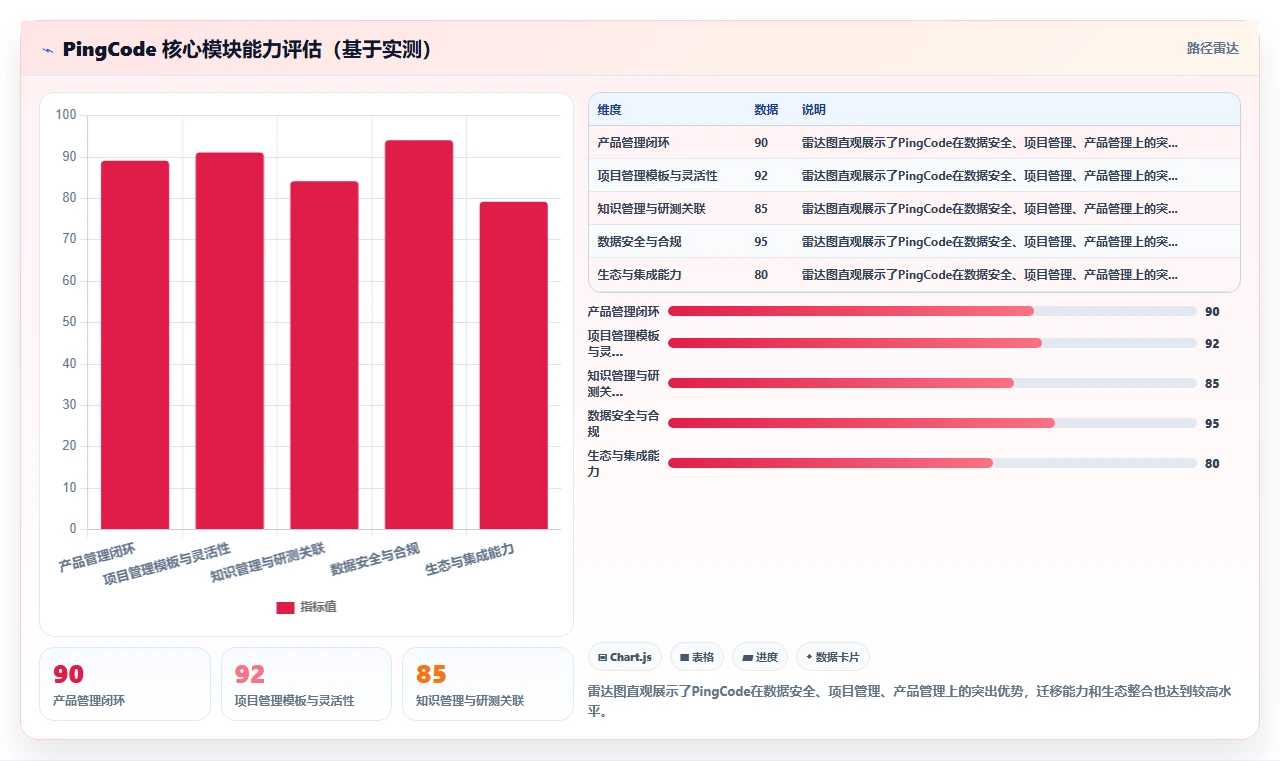
Task: Click the 项目管理模板与灵活性 bar in the chart
Action: tap(230, 341)
